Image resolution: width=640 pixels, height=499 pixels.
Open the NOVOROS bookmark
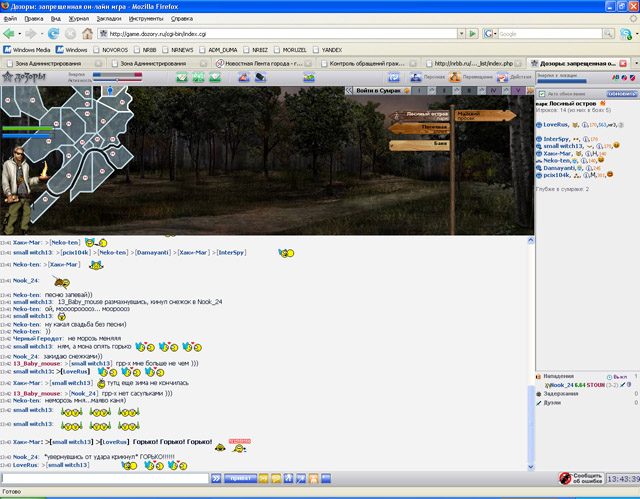110,50
